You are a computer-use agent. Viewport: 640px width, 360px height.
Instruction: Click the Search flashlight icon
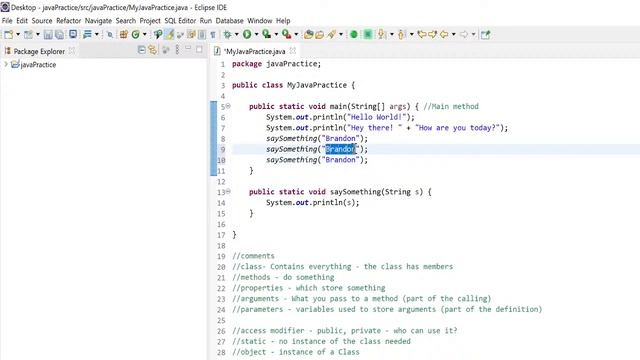pos(331,35)
